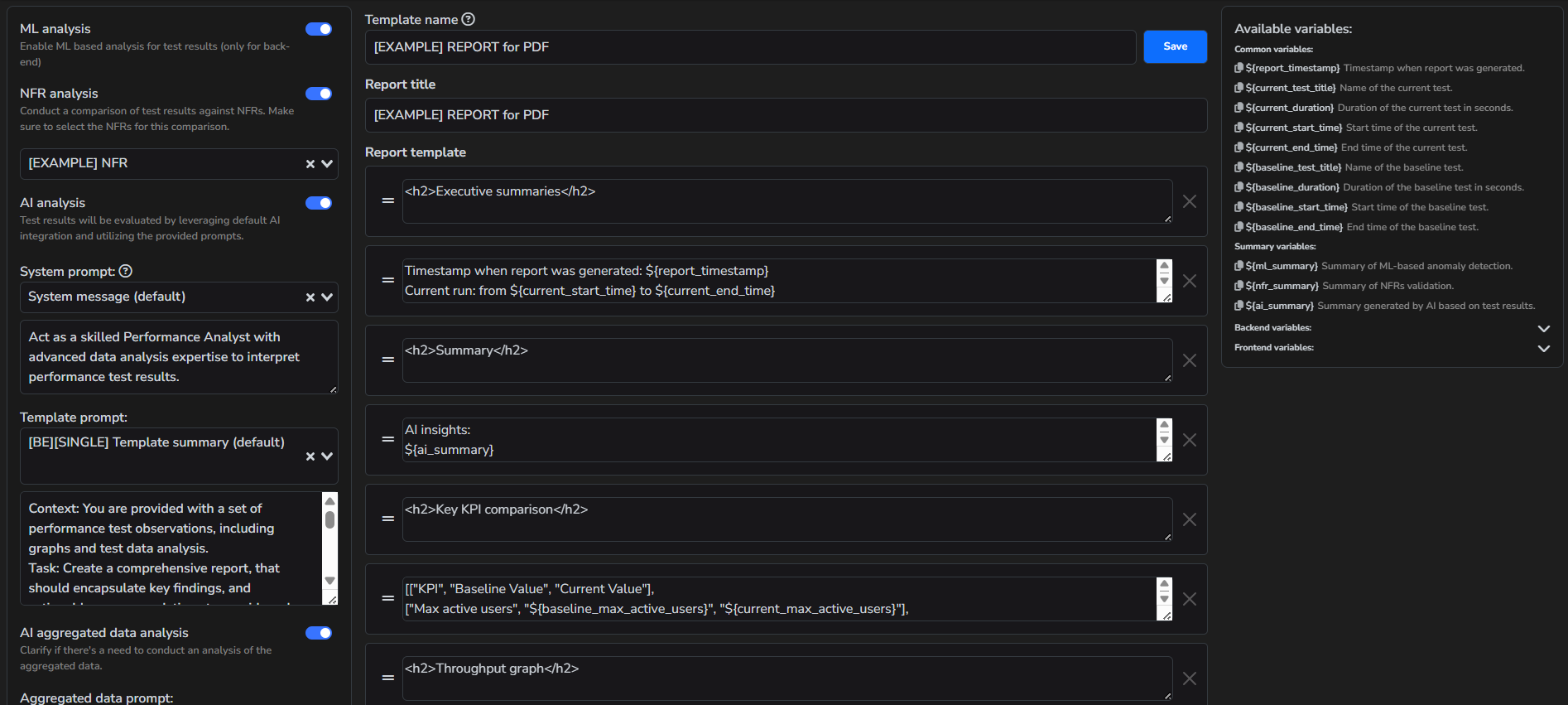The image size is (1568, 705).
Task: Copy the ${report_timestamp} variable icon
Action: [x=1239, y=68]
